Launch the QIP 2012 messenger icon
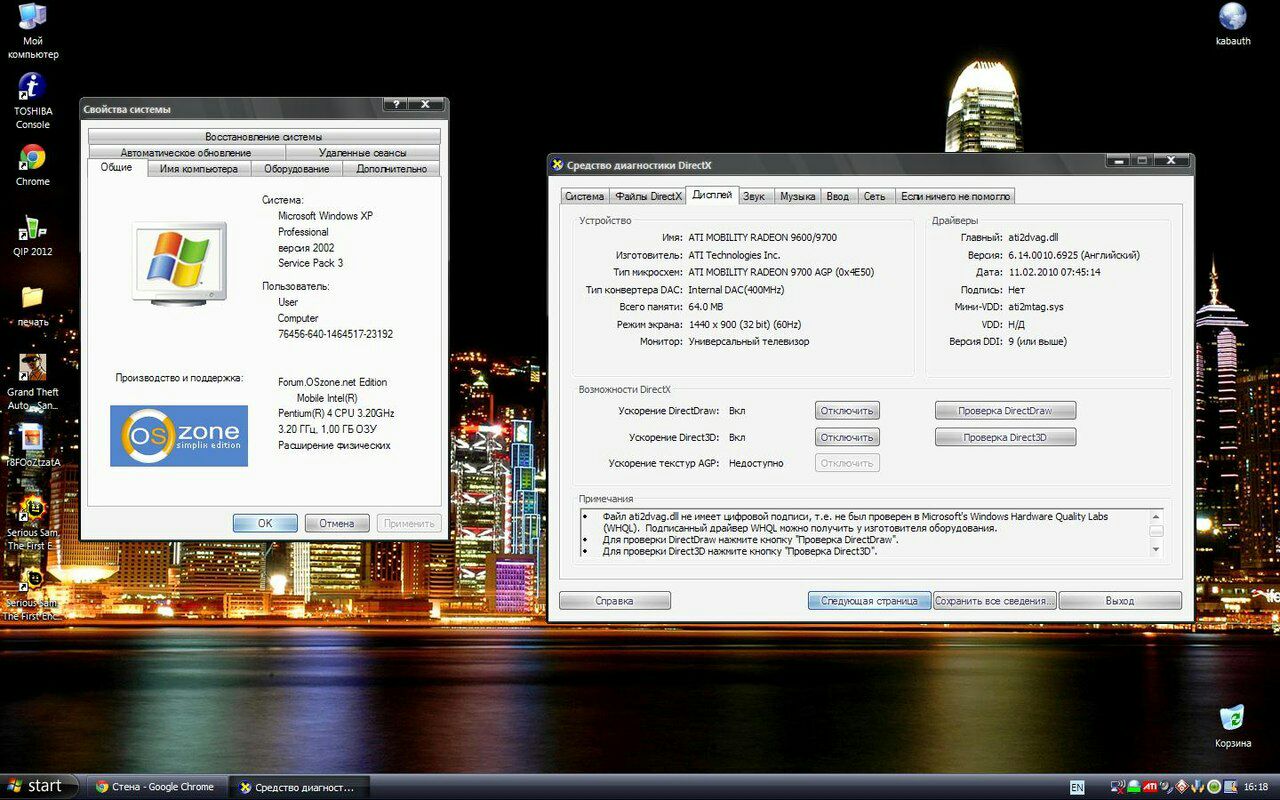This screenshot has height=800, width=1280. click(33, 236)
